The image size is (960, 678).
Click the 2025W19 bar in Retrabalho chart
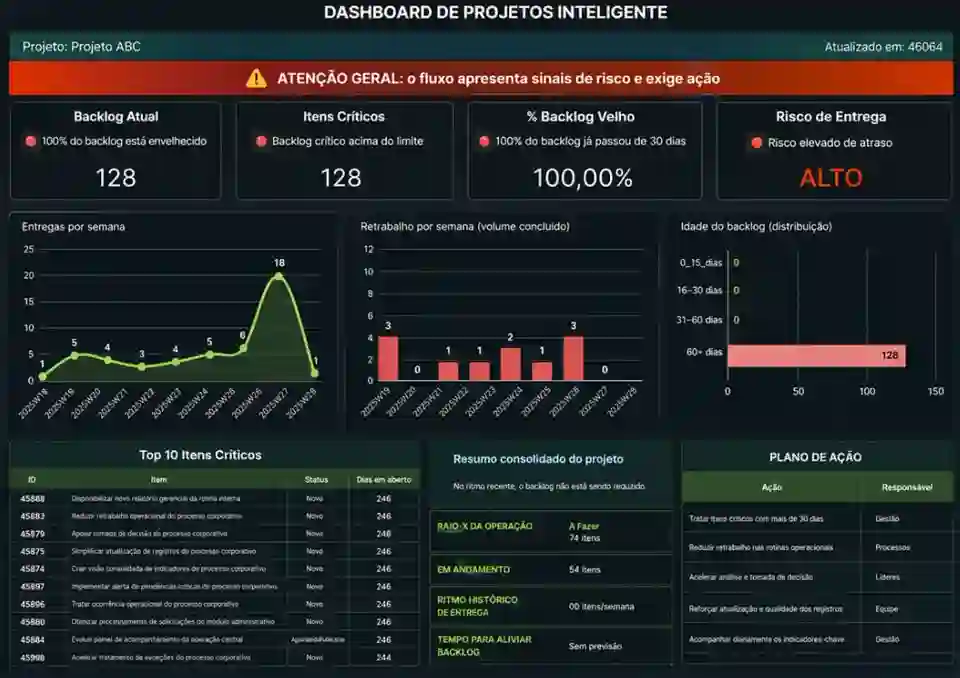(x=388, y=358)
